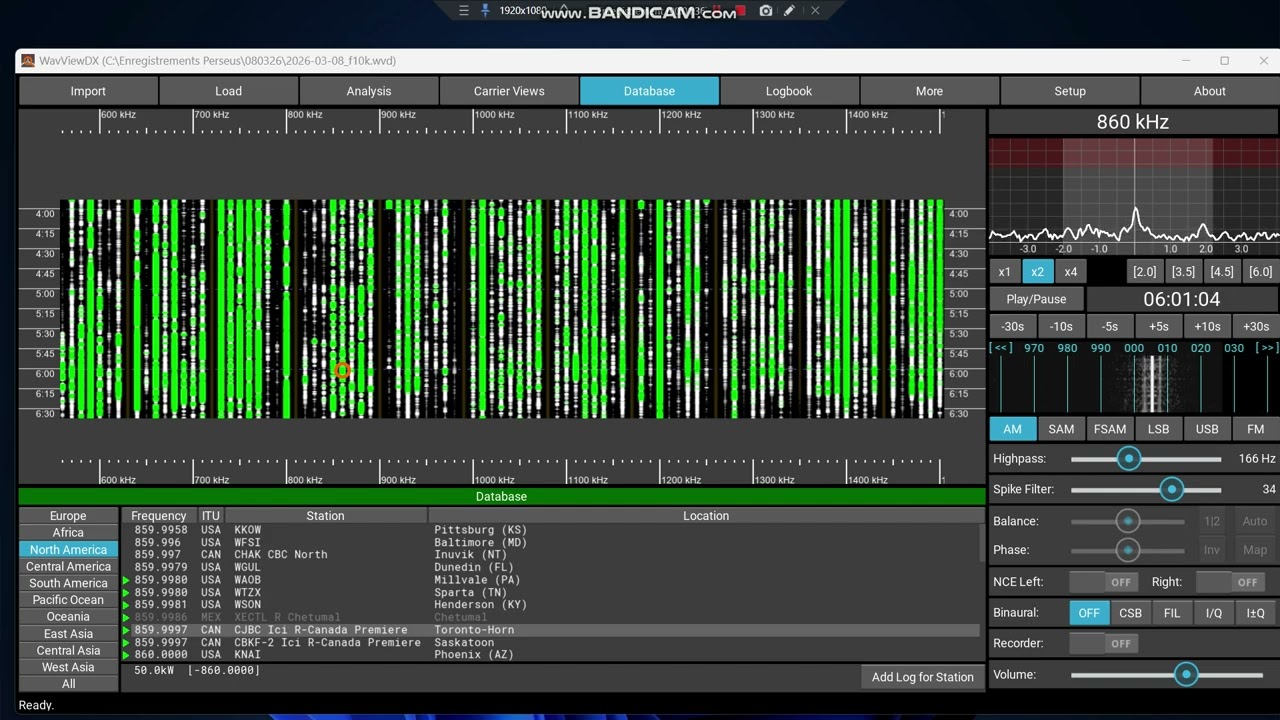Click the orange marker on the waterfall
Image resolution: width=1280 pixels, height=720 pixels.
click(341, 371)
